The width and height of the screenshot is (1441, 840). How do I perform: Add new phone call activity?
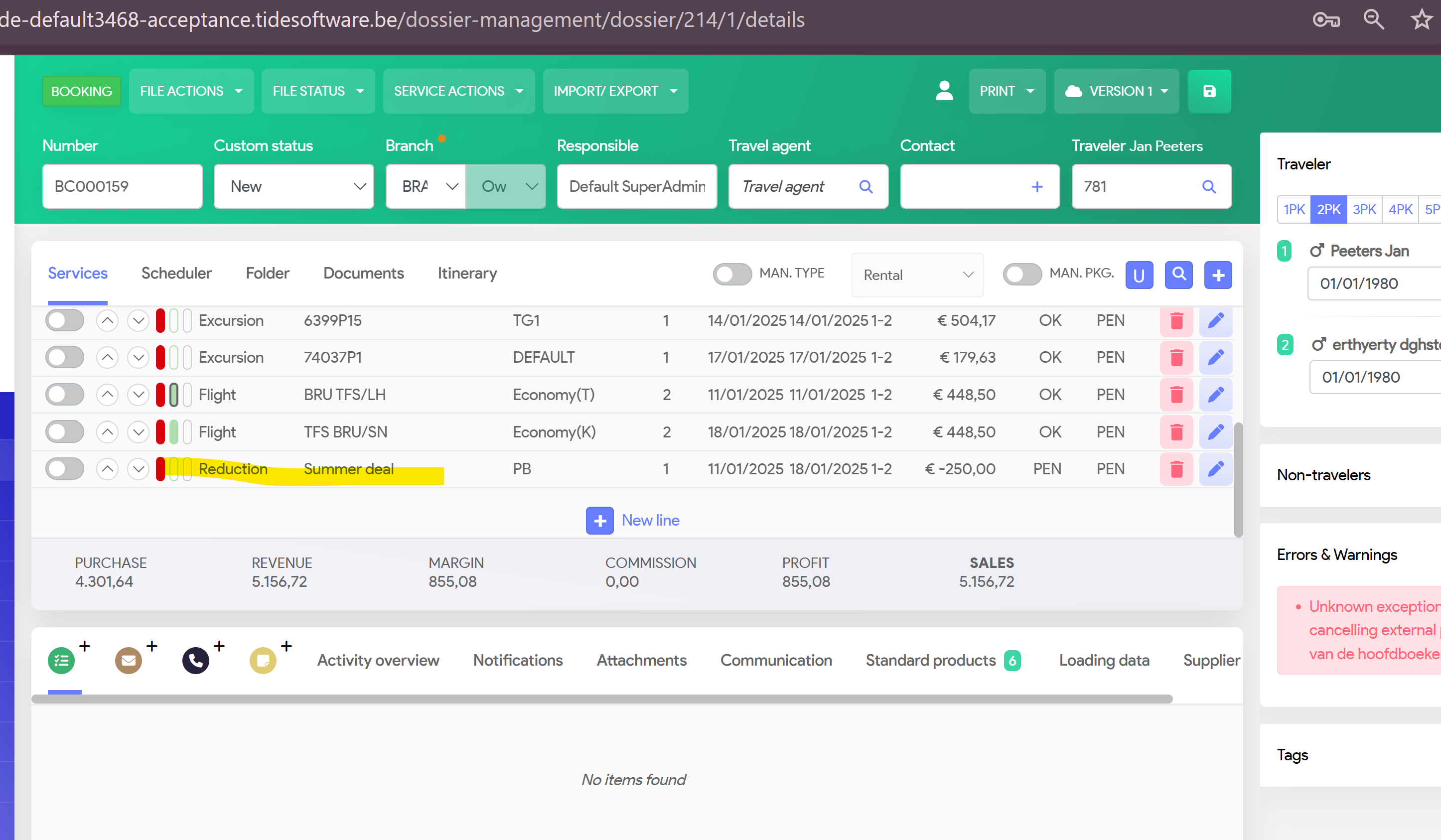(197, 661)
